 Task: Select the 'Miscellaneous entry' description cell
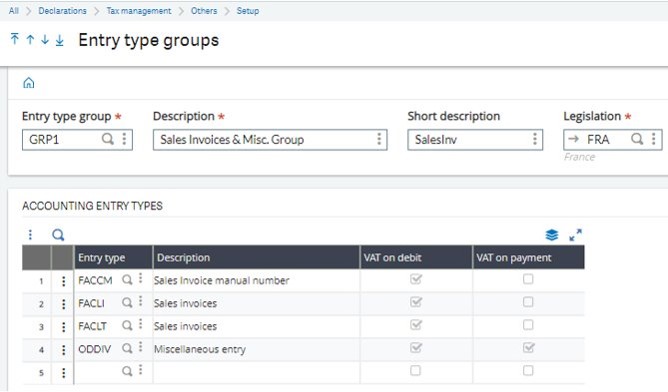point(256,349)
